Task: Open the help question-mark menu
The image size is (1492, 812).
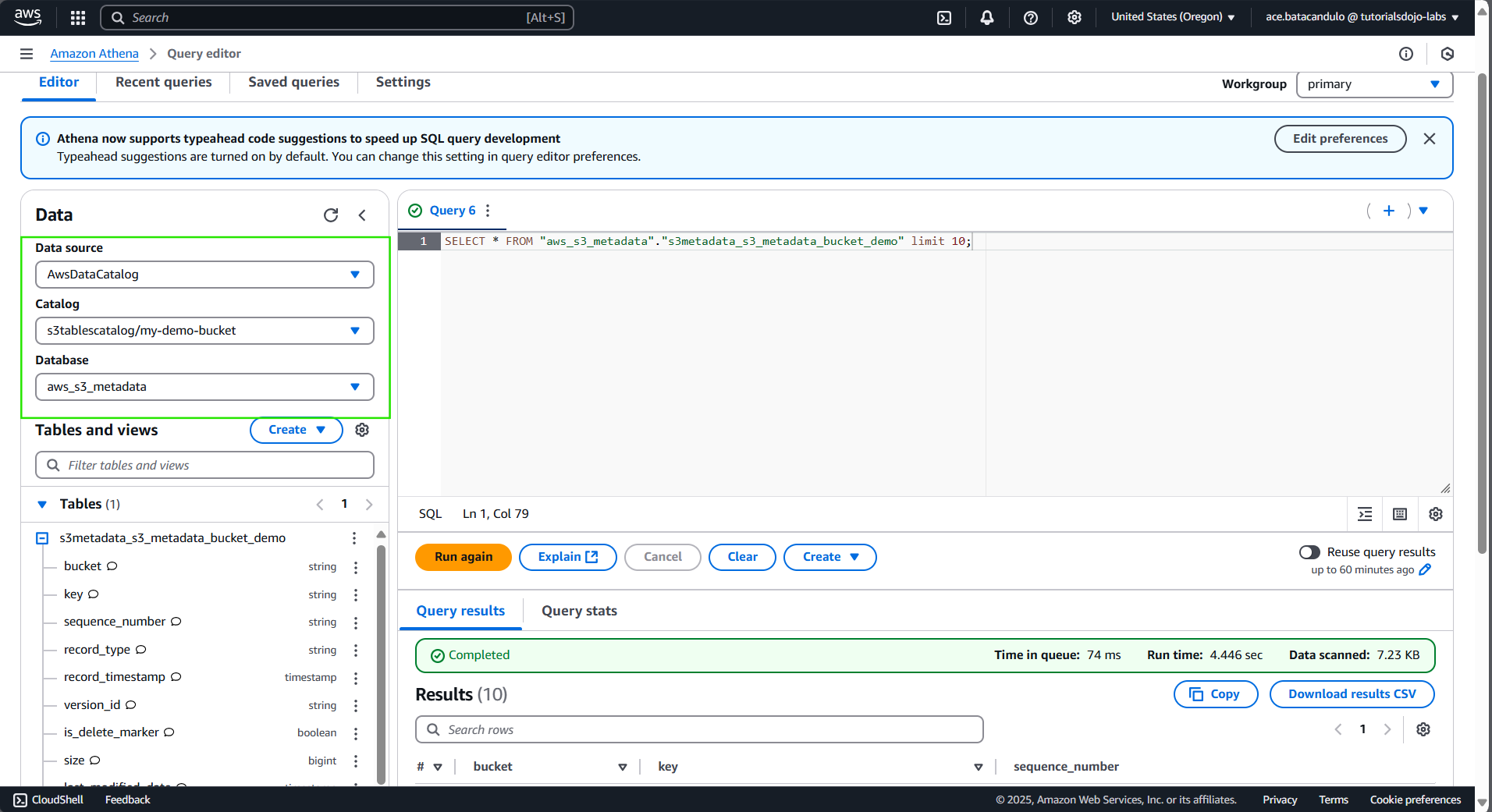Action: tap(1031, 17)
